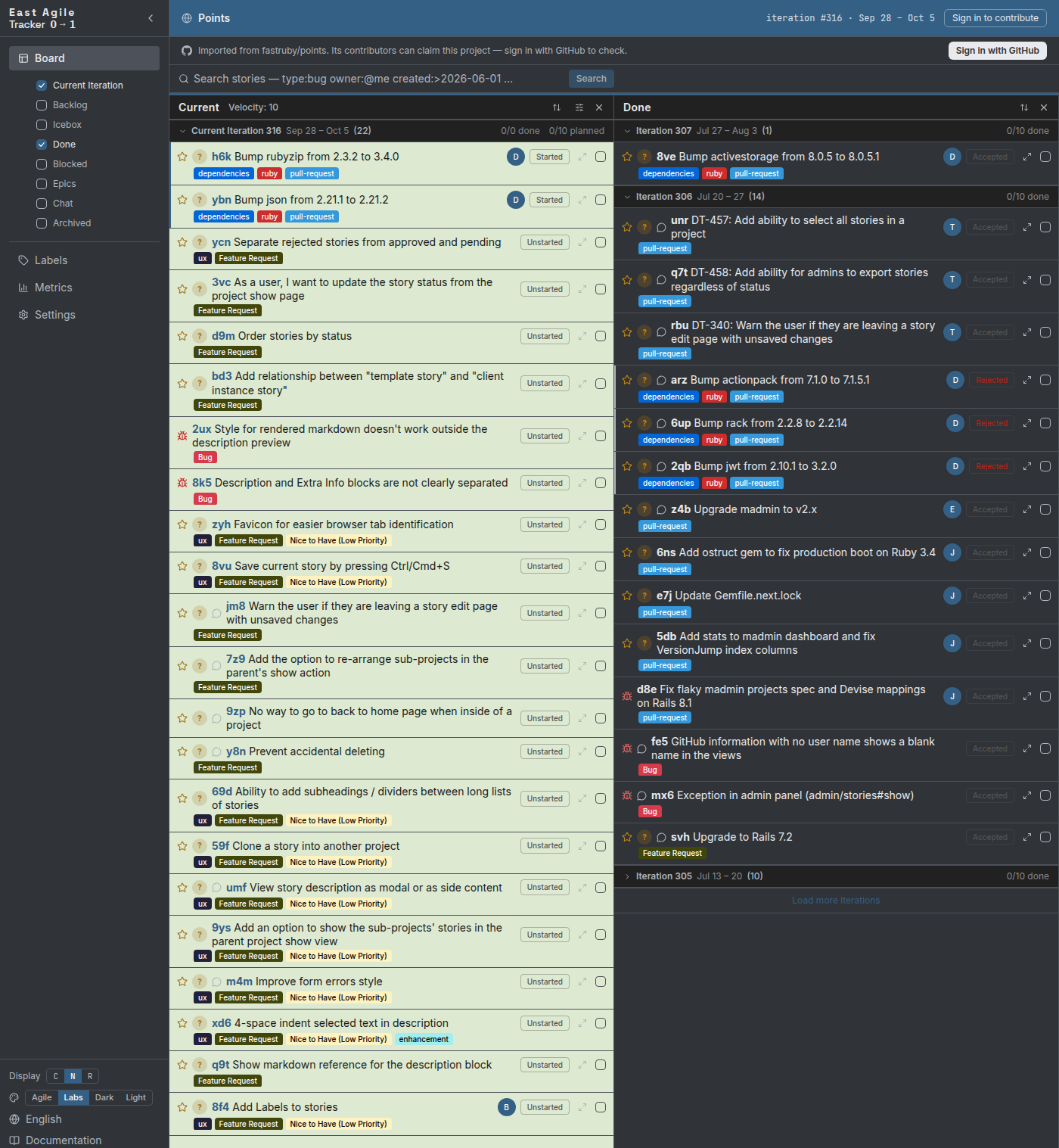The height and width of the screenshot is (1148, 1059).
Task: Close the Current column with the X
Action: click(599, 107)
